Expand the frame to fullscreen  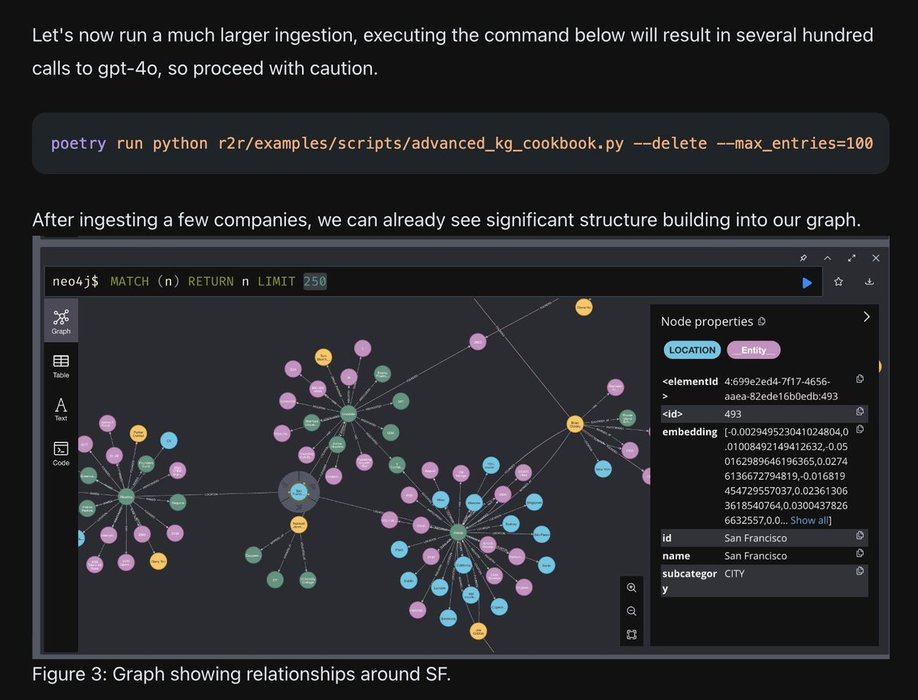(851, 258)
